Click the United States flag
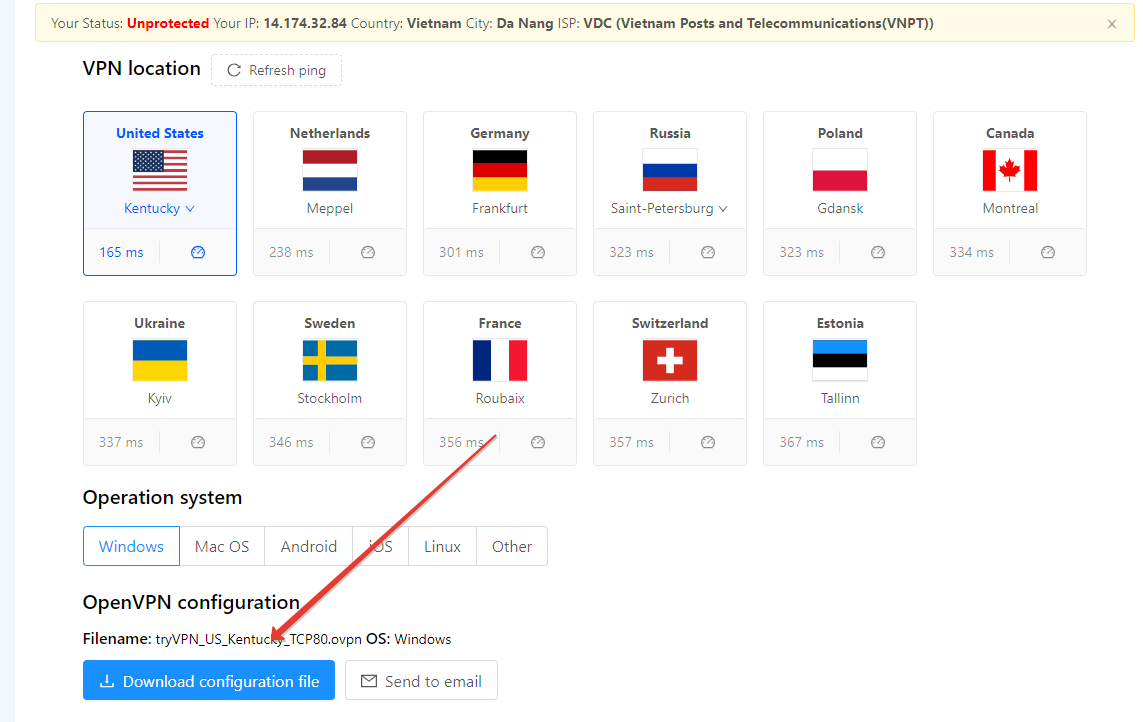 (x=160, y=170)
